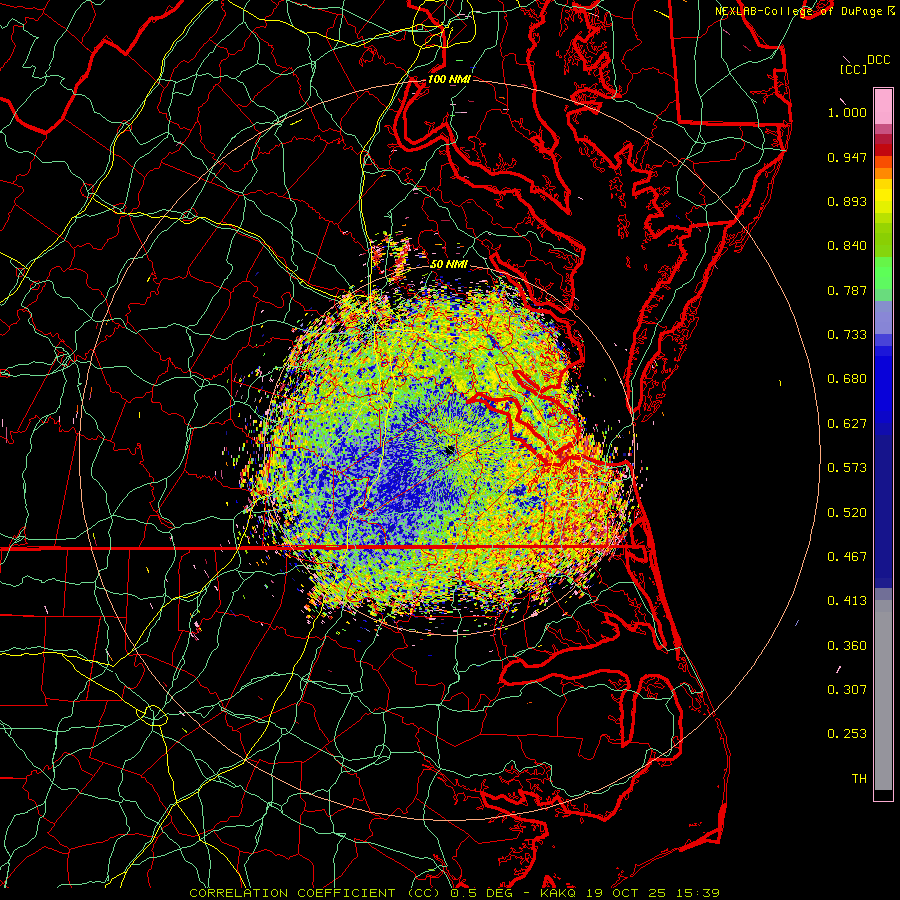Pick the lavender band beside 0.733

[x=883, y=318]
